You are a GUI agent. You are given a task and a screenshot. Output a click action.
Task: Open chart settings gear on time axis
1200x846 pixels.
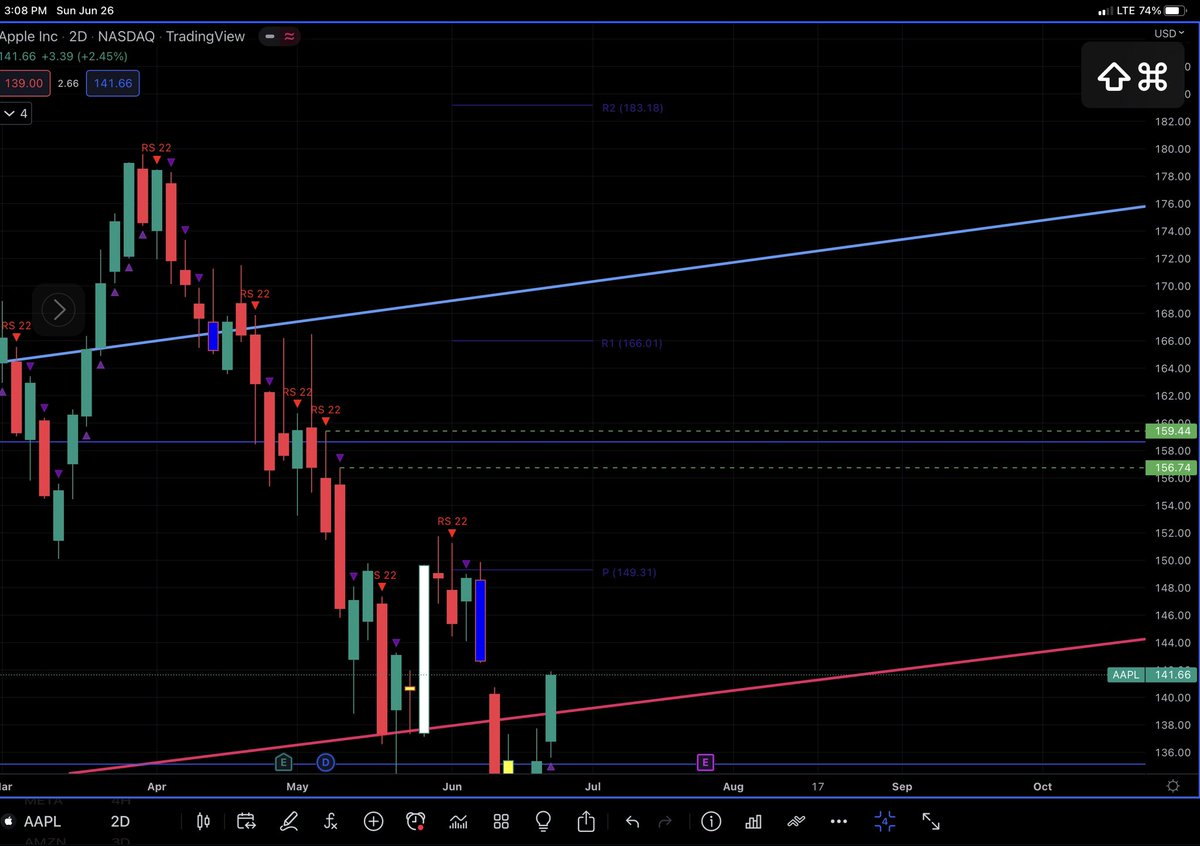coord(1172,787)
